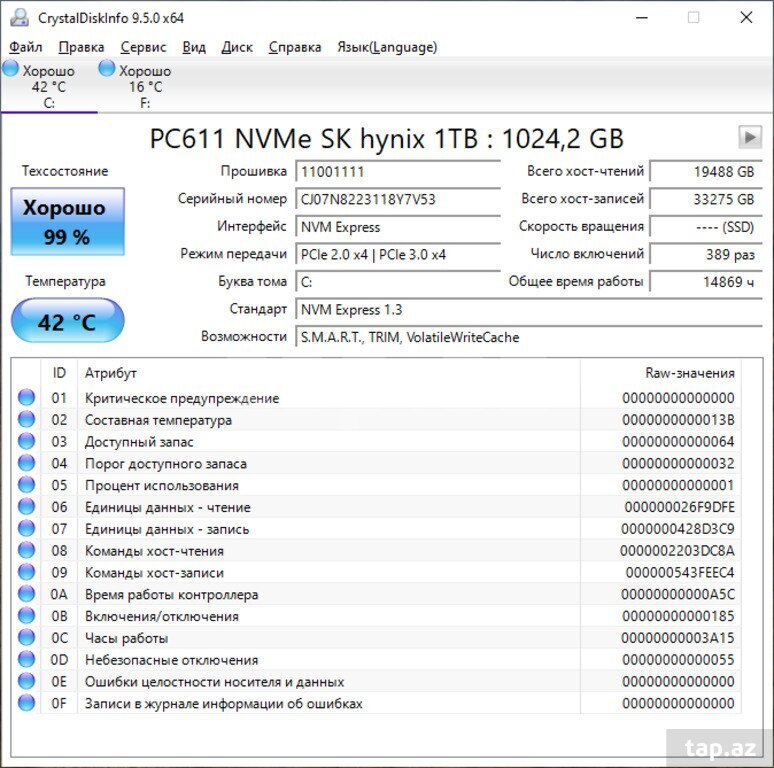Viewport: 774px width, 768px height.
Task: Click the rotation speed value ---- (SSD)
Action: pyautogui.click(x=706, y=227)
